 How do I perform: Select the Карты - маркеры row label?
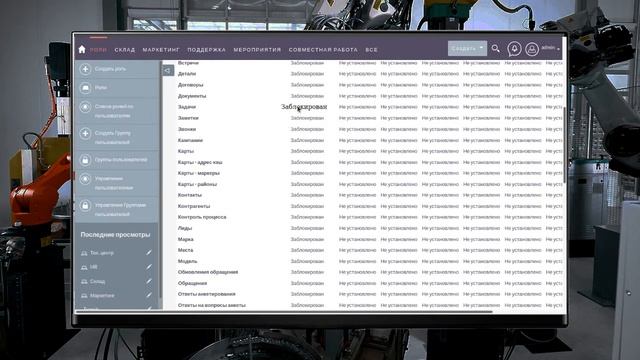coord(199,173)
